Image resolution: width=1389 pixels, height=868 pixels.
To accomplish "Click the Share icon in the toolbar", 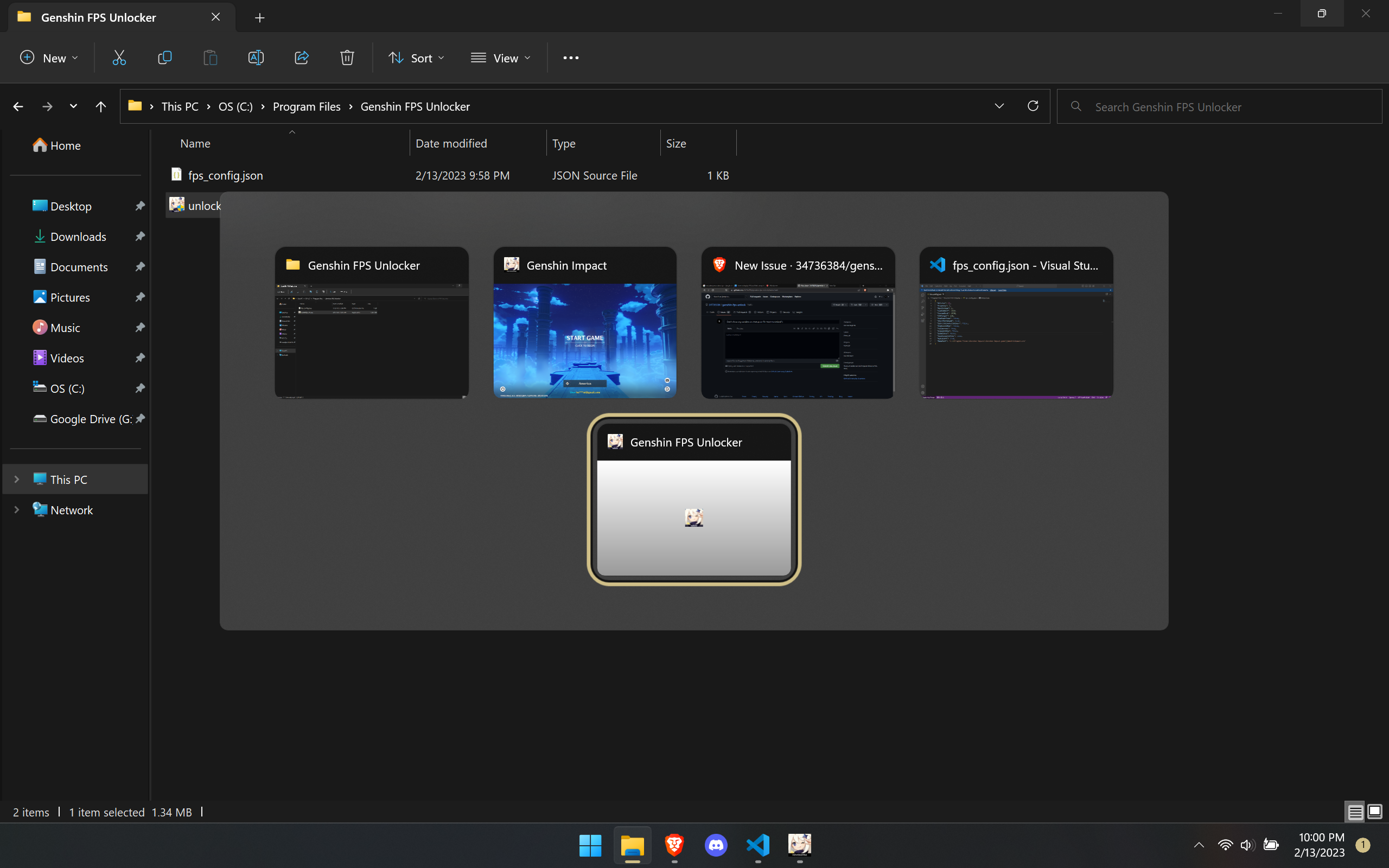I will point(301,58).
